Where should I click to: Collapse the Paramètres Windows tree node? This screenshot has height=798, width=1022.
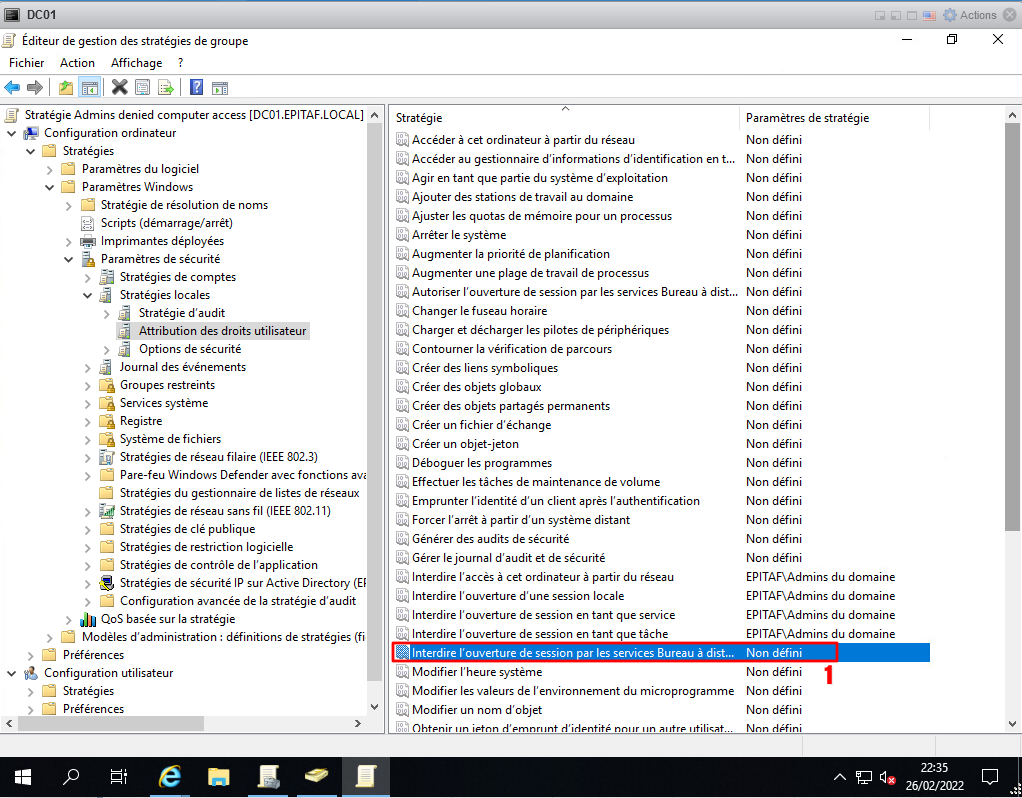coord(50,187)
